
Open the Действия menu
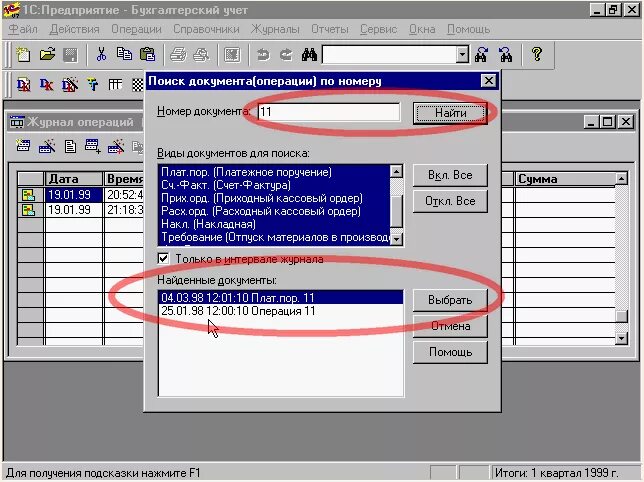(74, 29)
